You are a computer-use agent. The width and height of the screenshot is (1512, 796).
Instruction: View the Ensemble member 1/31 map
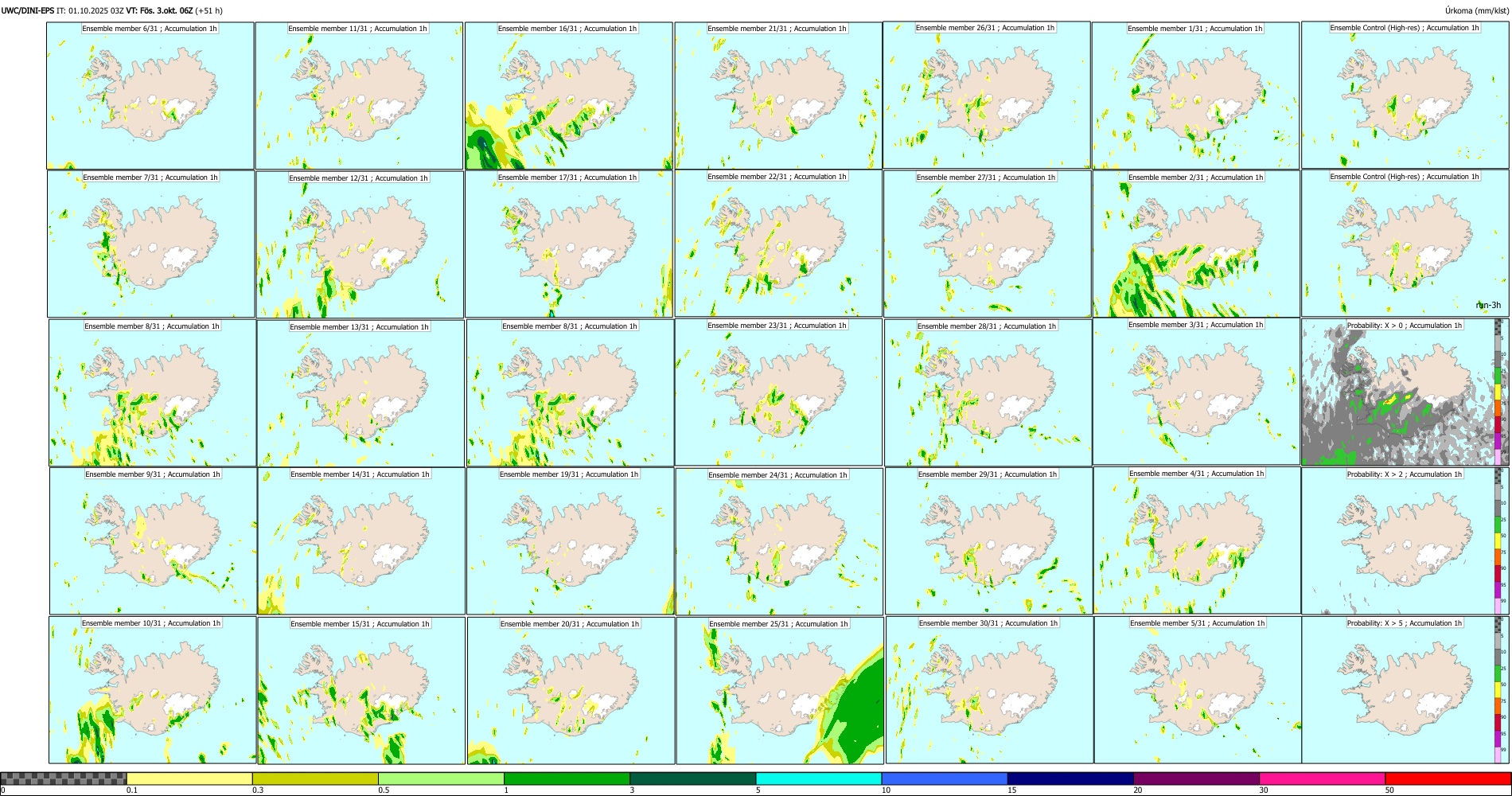[1195, 96]
